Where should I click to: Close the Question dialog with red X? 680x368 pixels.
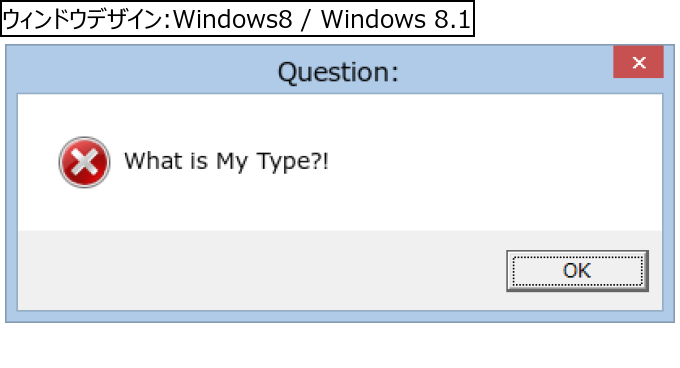[638, 62]
